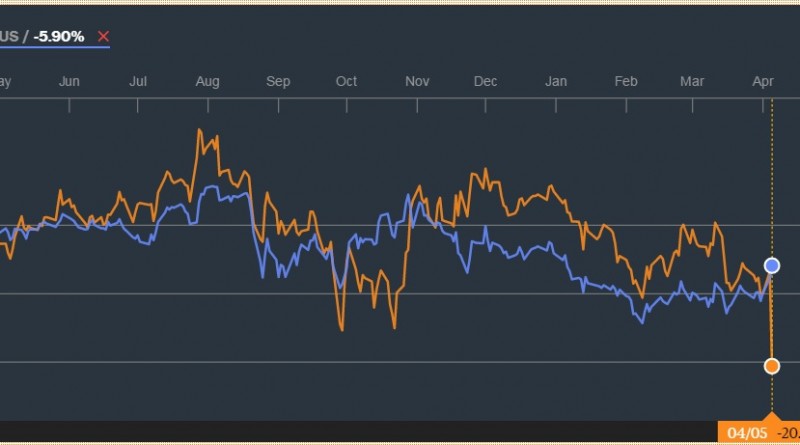Click the -20 value next to date flag
The image size is (800, 445).
coord(788,433)
